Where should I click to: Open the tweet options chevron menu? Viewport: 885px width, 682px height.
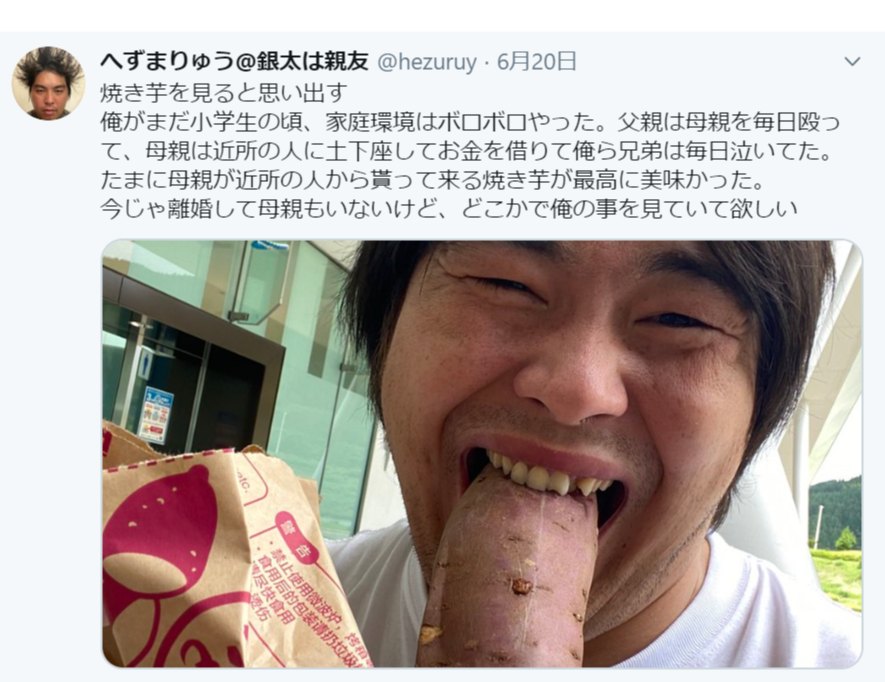pyautogui.click(x=852, y=61)
